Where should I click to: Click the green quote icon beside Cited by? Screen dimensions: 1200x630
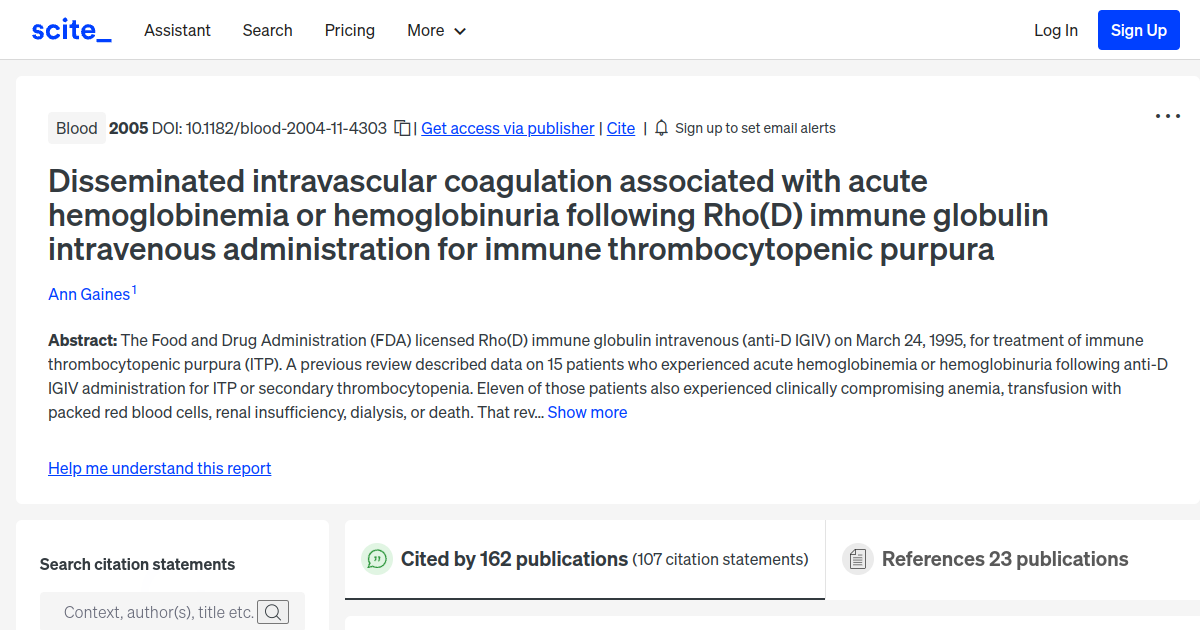coord(376,559)
